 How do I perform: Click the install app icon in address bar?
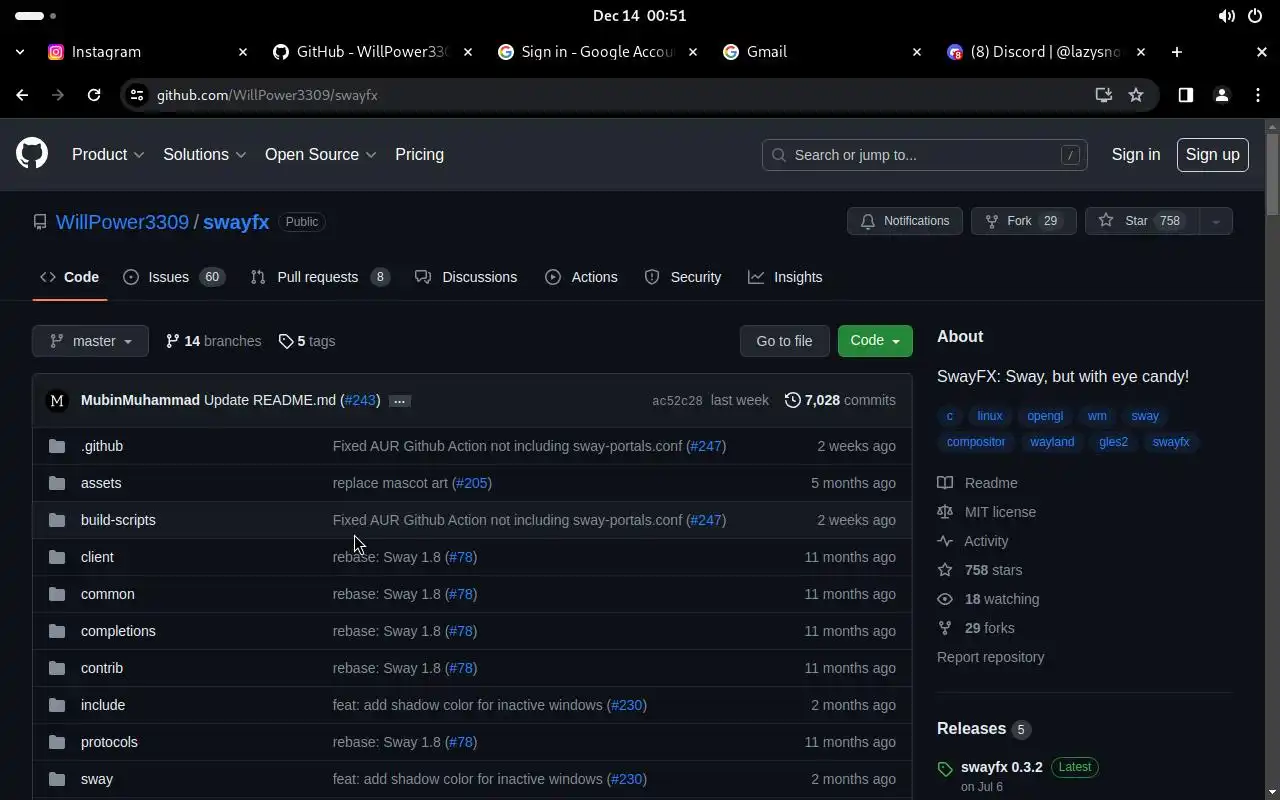pos(1104,95)
